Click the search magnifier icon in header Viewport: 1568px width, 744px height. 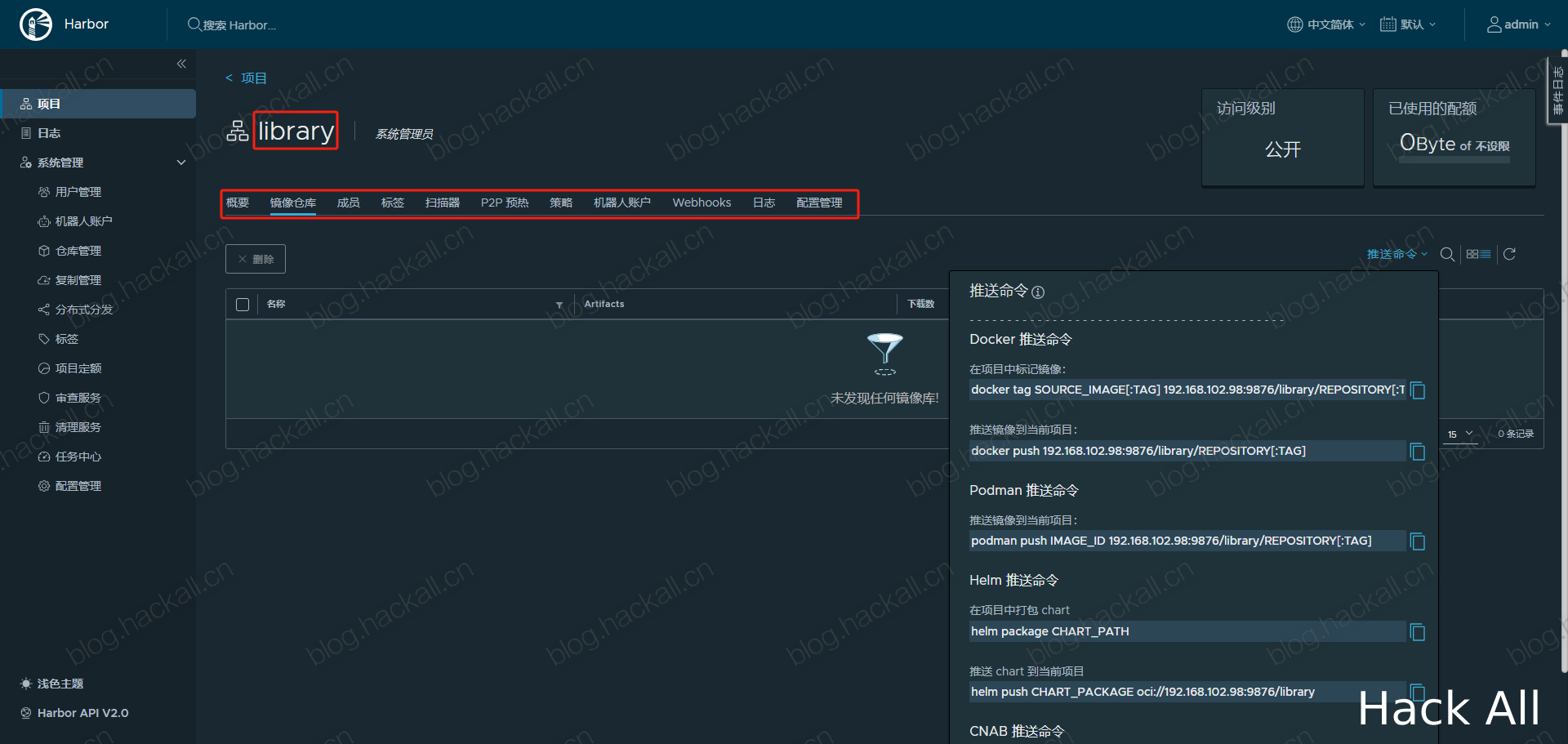coord(194,25)
